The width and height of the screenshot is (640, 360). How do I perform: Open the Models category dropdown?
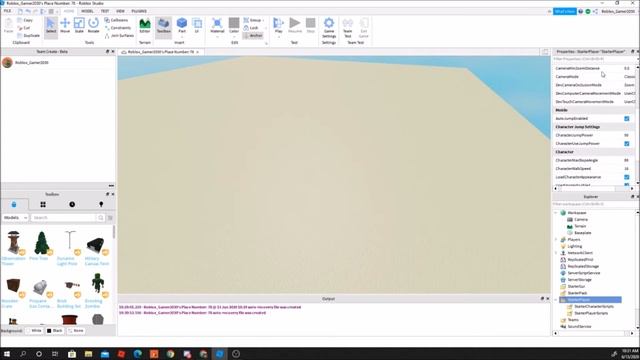[x=15, y=218]
